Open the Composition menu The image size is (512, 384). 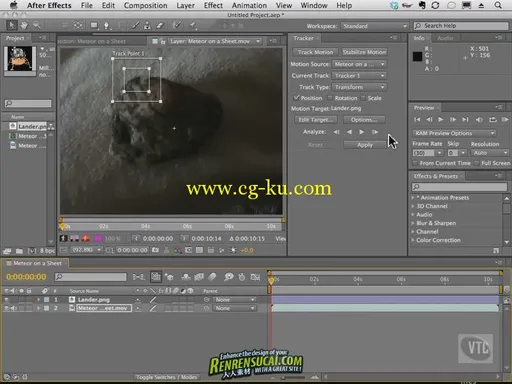click(146, 5)
